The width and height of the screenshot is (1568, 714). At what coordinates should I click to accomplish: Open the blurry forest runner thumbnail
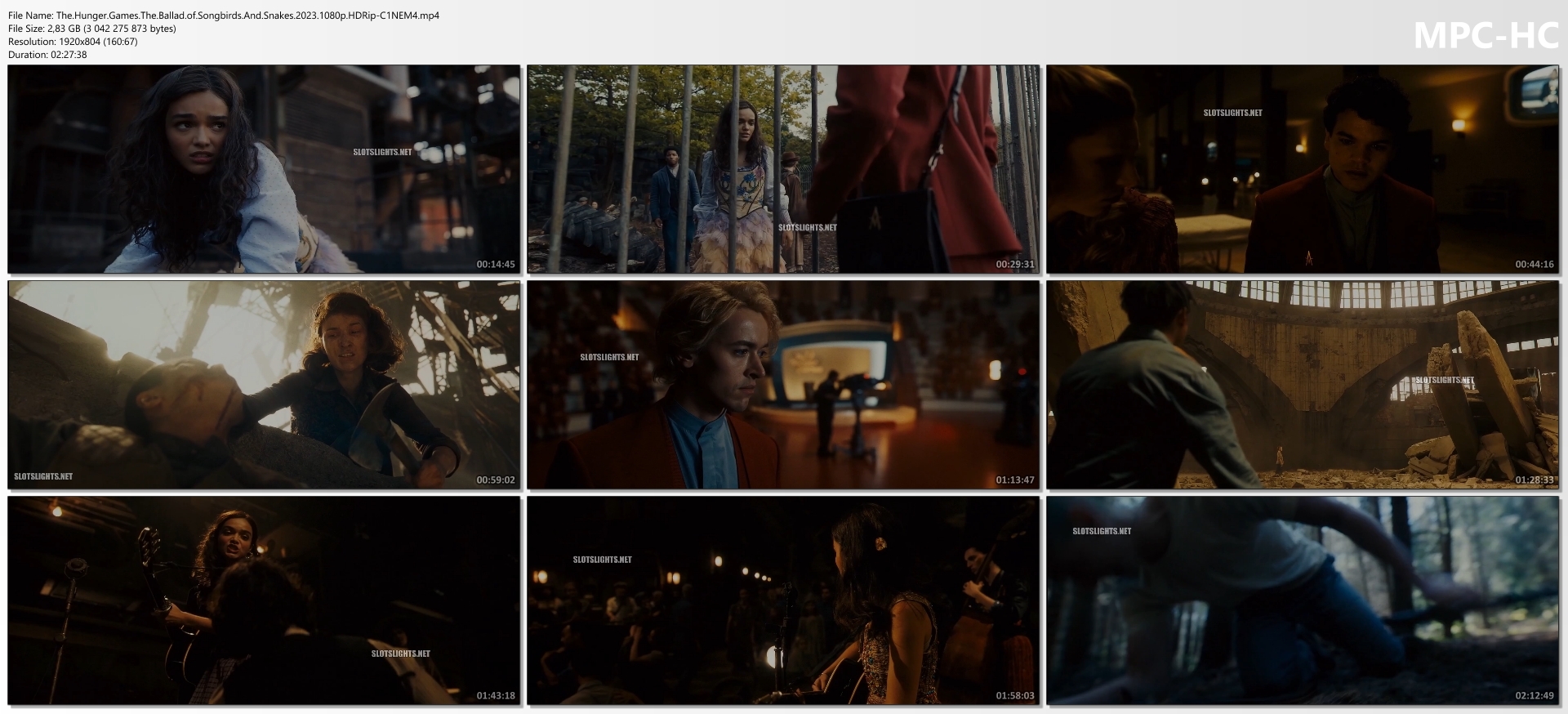[x=1303, y=600]
